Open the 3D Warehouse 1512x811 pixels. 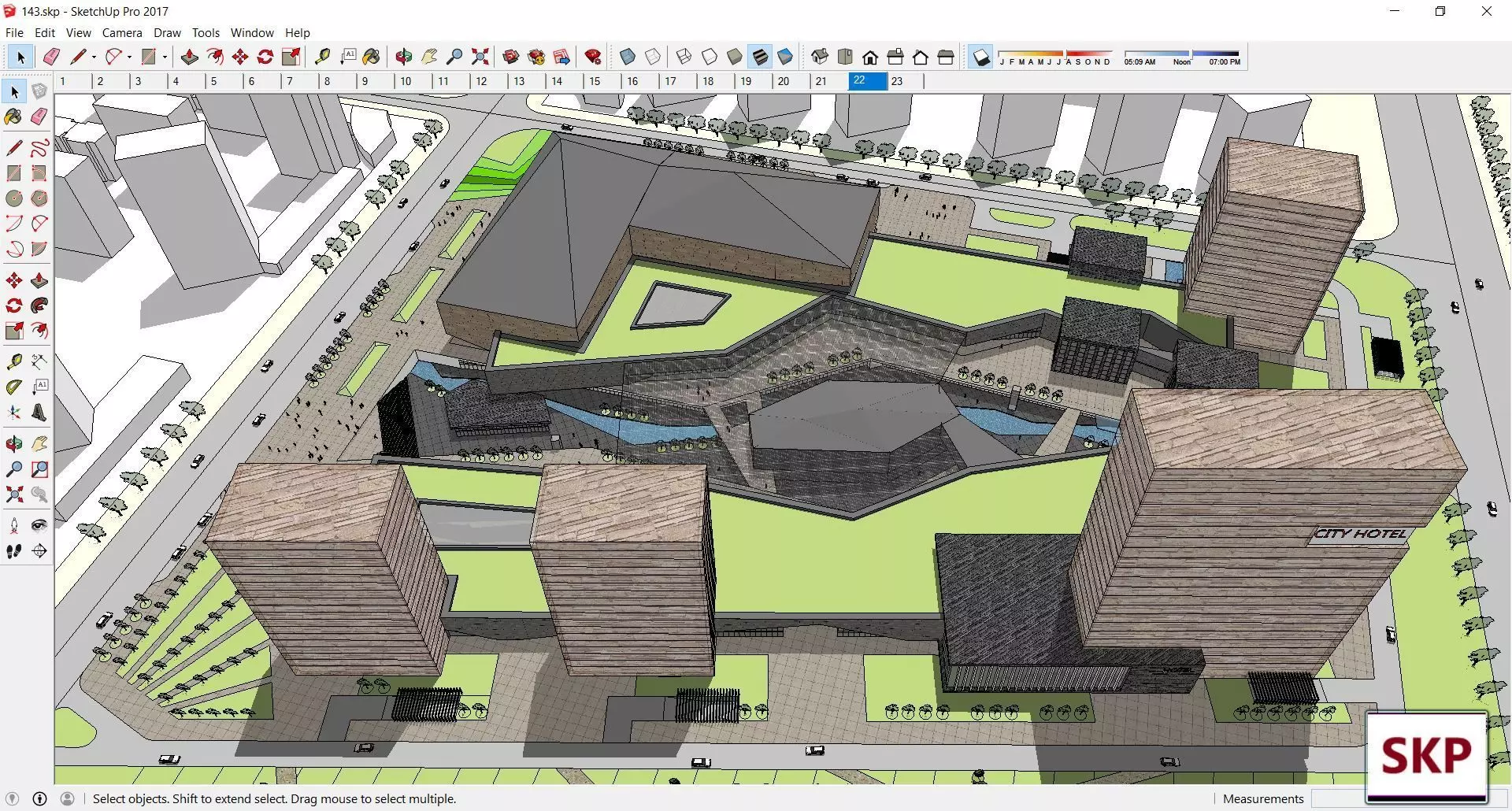(x=511, y=57)
